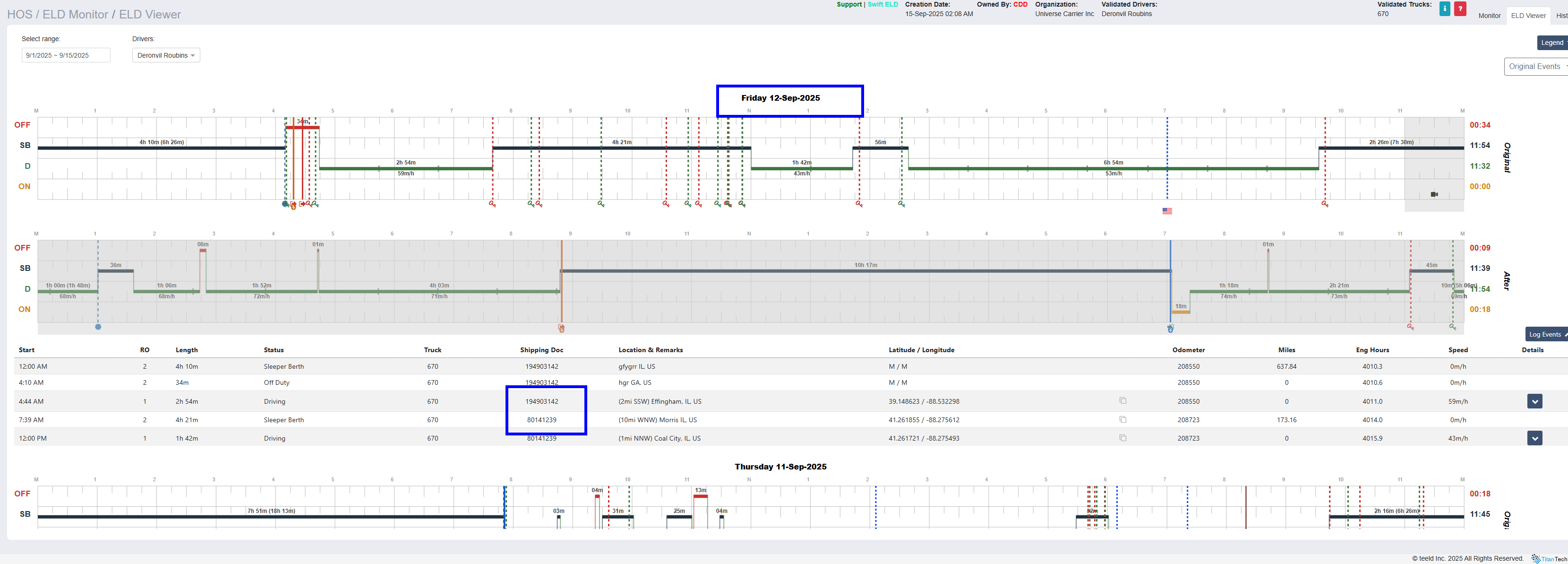Image resolution: width=1568 pixels, height=564 pixels.
Task: Expand details for the 12:00 PM Driving row
Action: point(1534,438)
